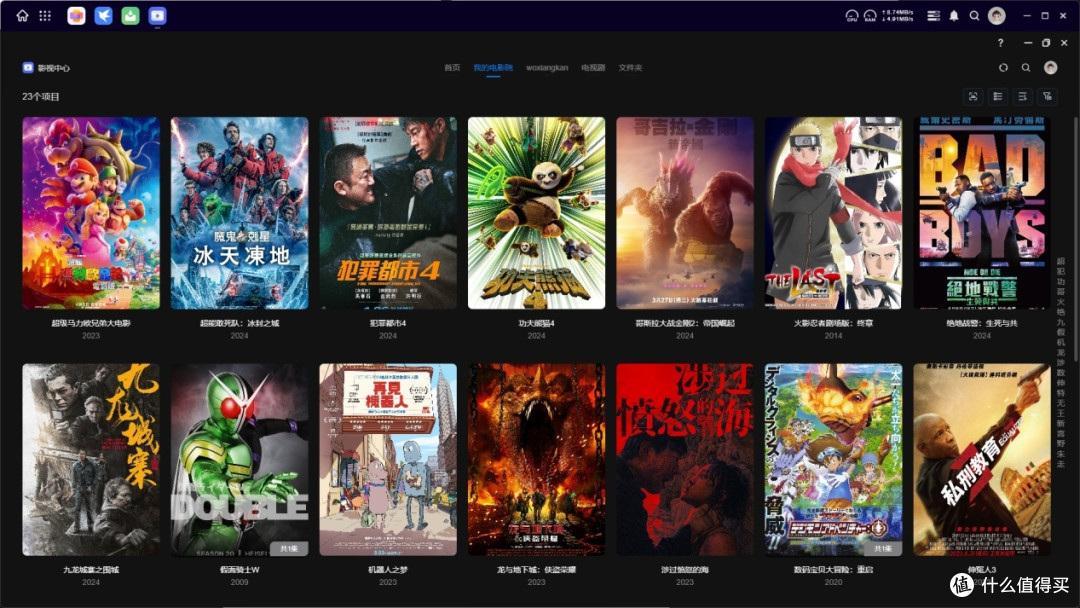Image resolution: width=1080 pixels, height=608 pixels.
Task: Open the 犯罪都市4 poster
Action: point(388,213)
